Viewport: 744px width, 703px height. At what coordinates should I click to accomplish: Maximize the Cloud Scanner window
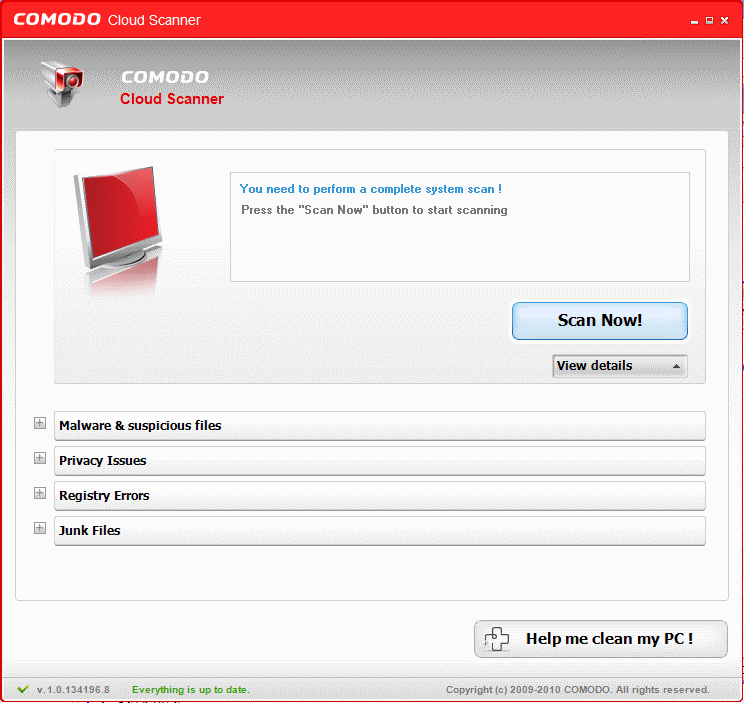tap(709, 20)
